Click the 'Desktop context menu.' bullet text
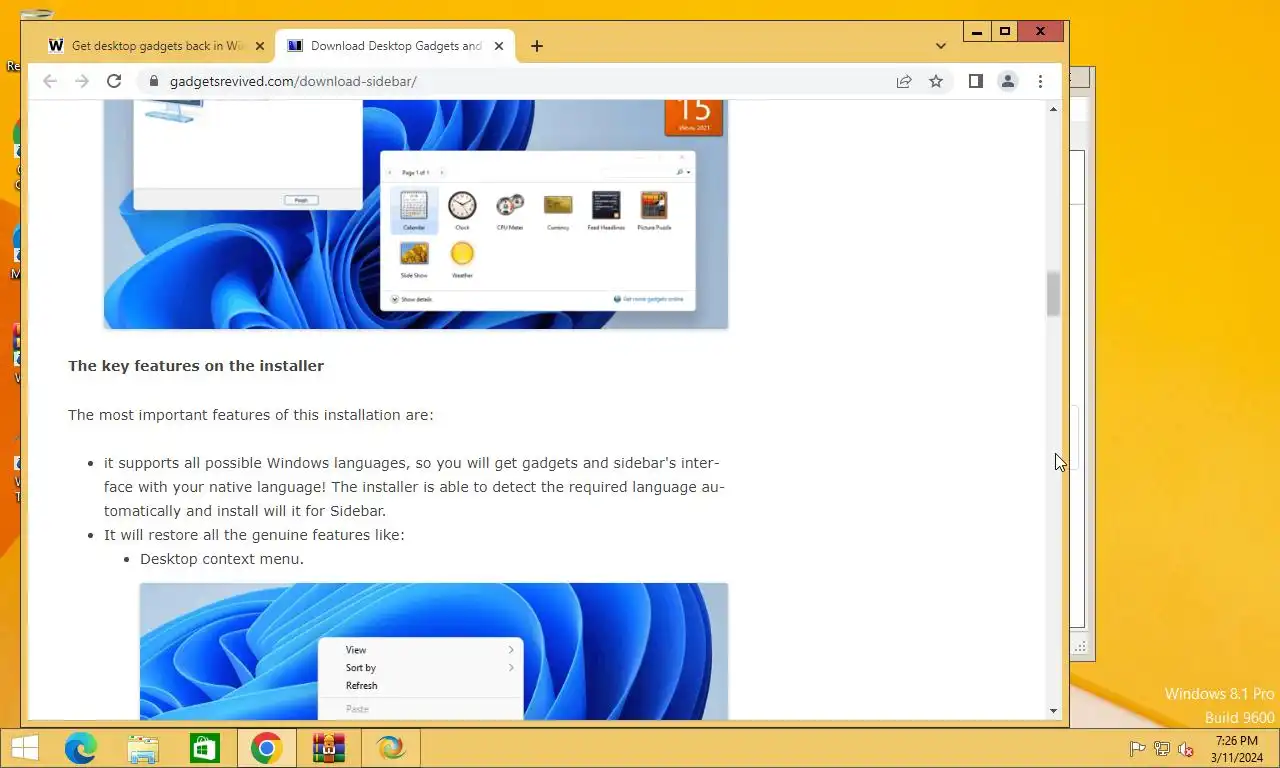Viewport: 1280px width, 768px height. tap(222, 559)
